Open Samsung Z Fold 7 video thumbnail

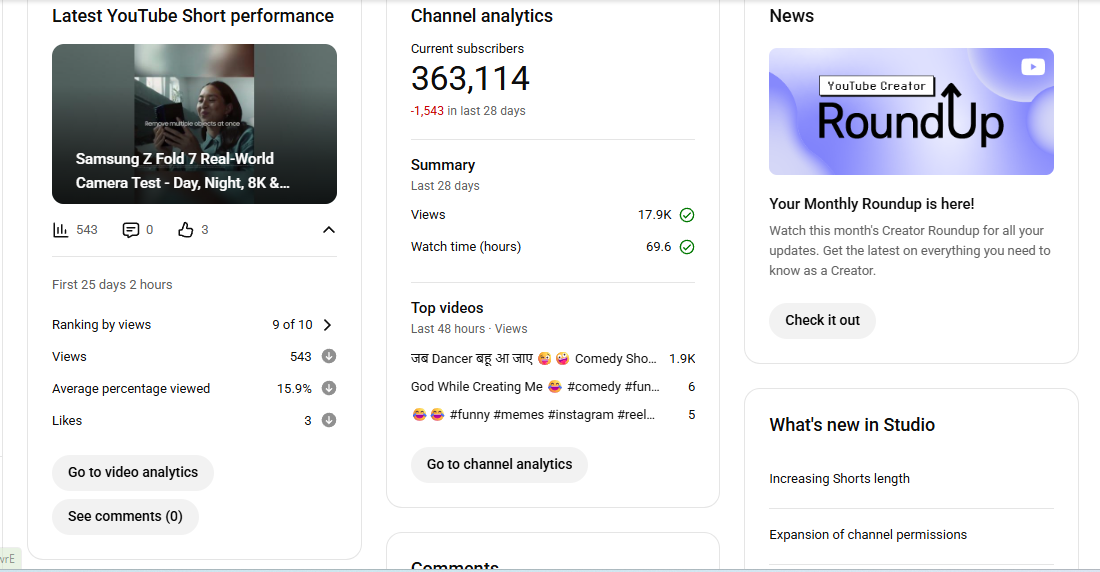click(194, 123)
